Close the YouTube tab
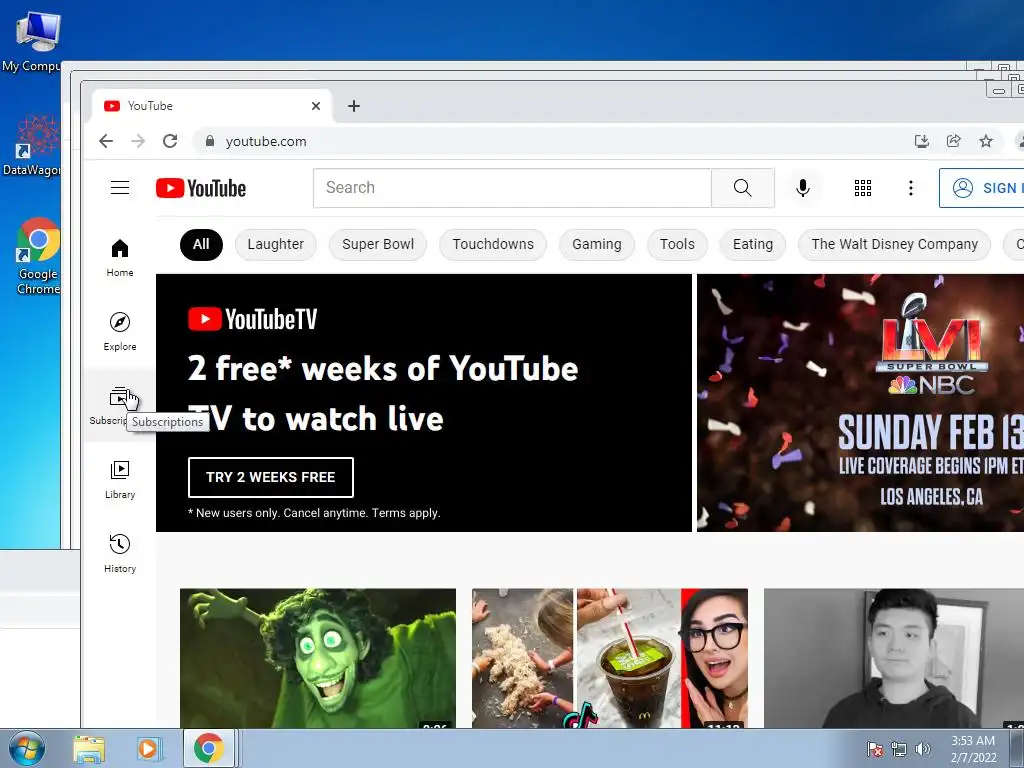The image size is (1024, 768). [316, 106]
